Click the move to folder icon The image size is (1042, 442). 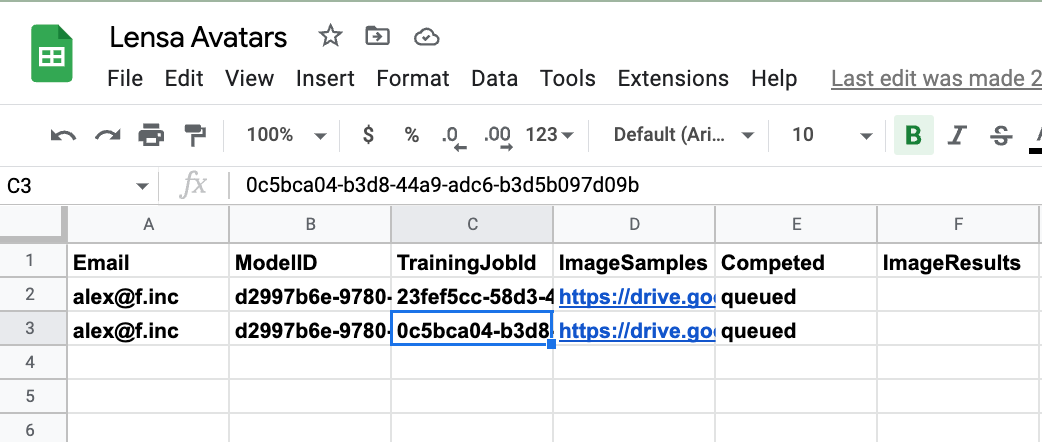click(x=378, y=37)
